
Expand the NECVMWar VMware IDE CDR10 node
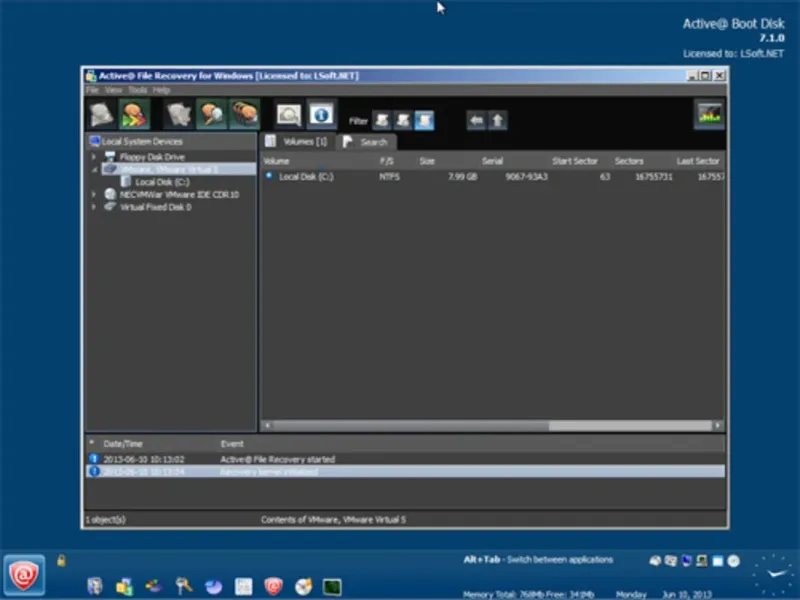94,194
